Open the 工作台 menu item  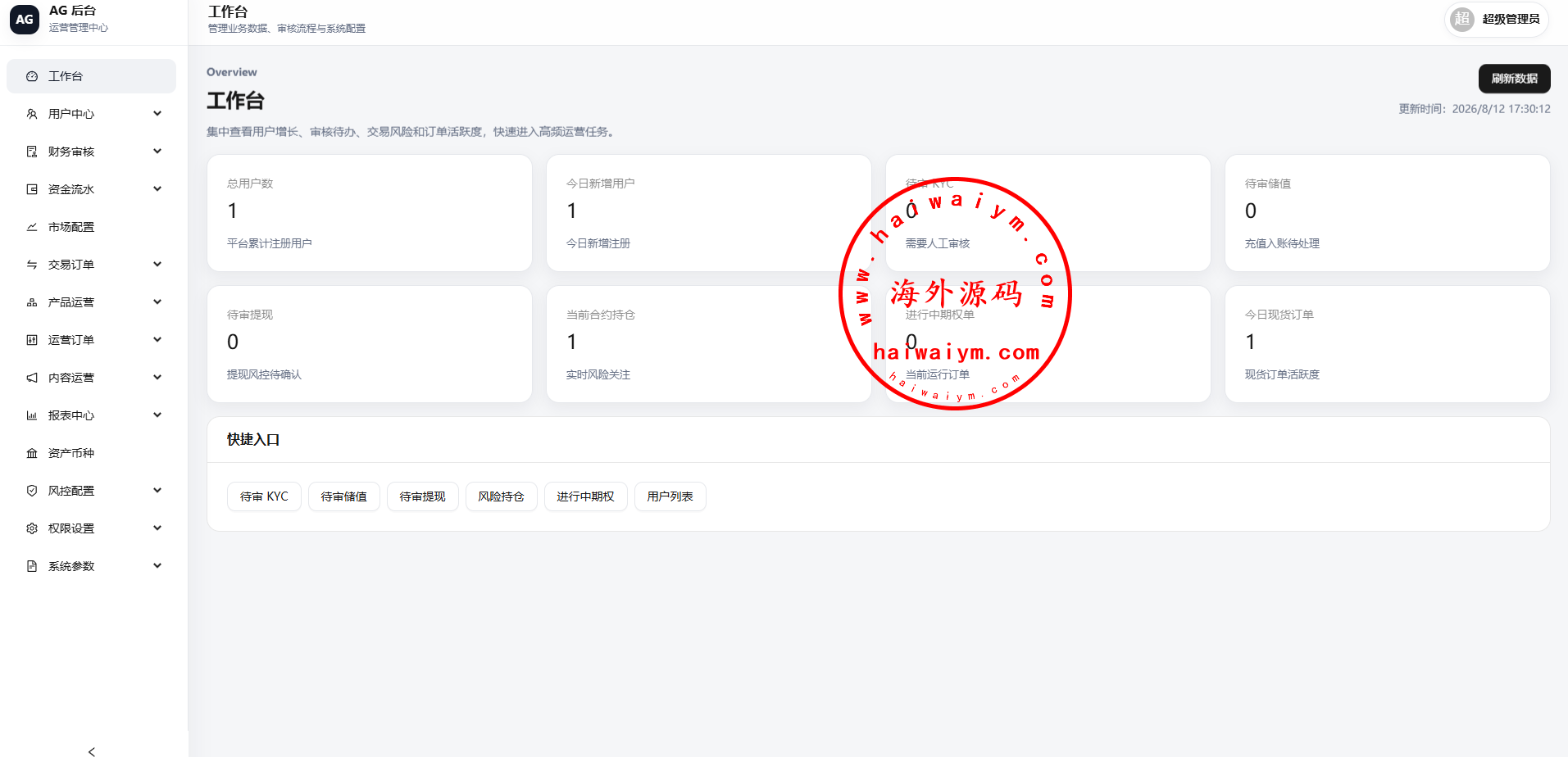pos(91,76)
